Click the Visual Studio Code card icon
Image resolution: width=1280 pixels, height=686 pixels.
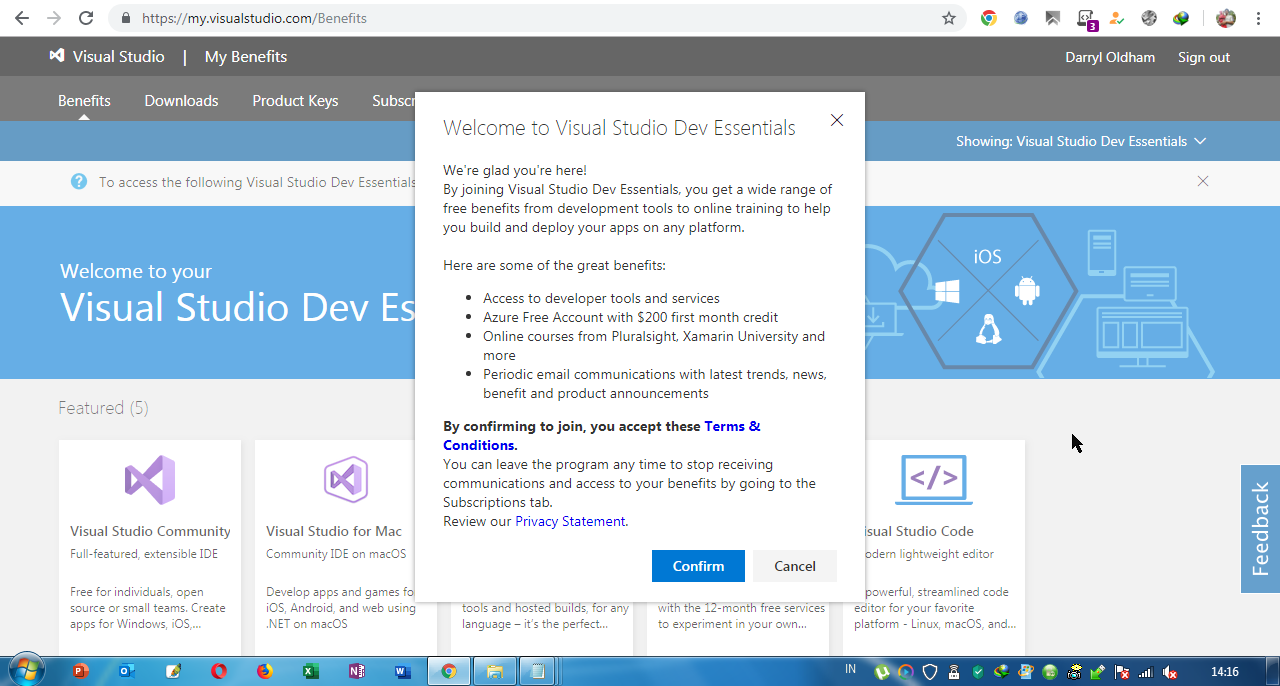click(x=933, y=479)
